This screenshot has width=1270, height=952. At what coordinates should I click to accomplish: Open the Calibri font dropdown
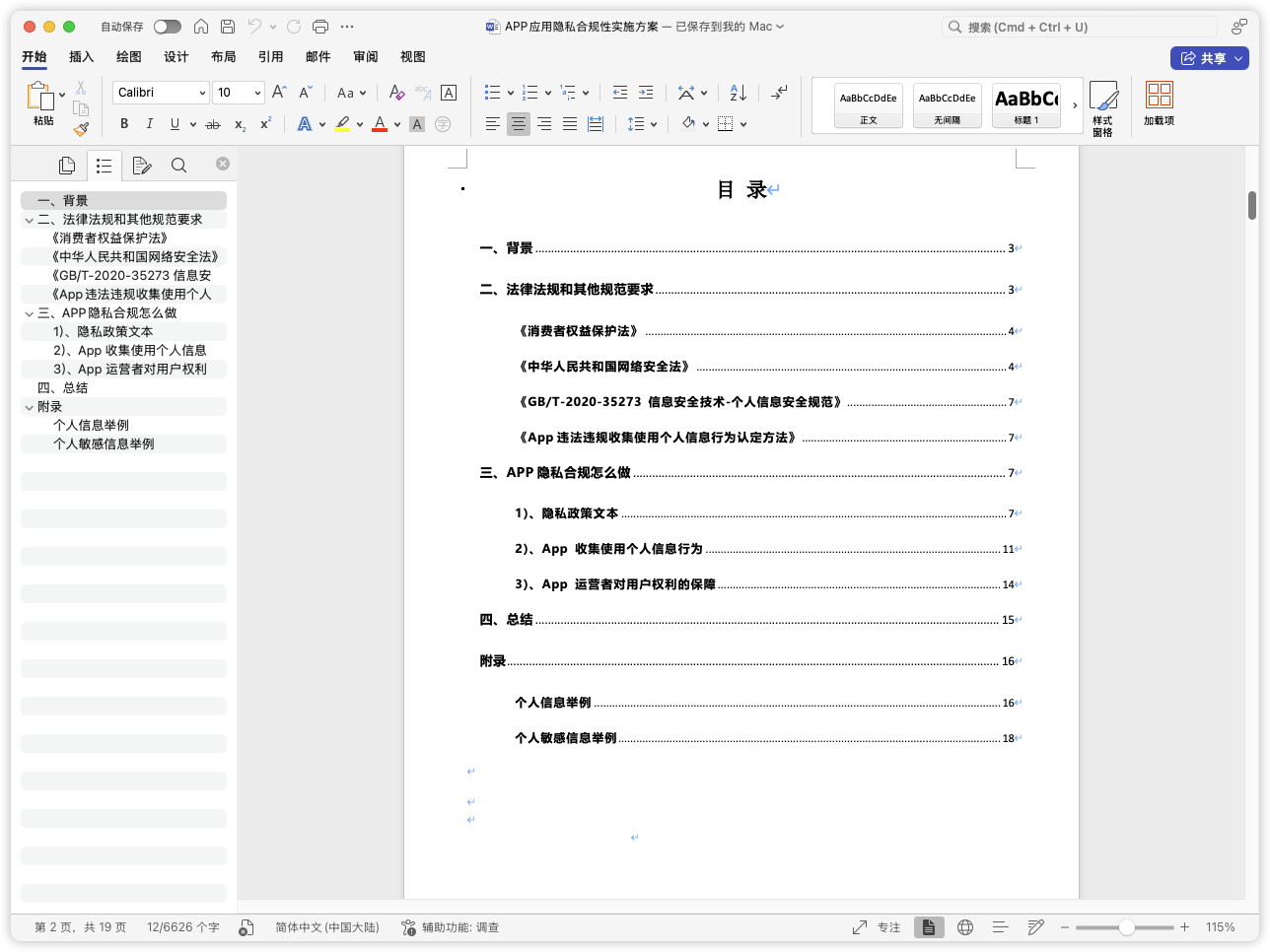point(201,92)
